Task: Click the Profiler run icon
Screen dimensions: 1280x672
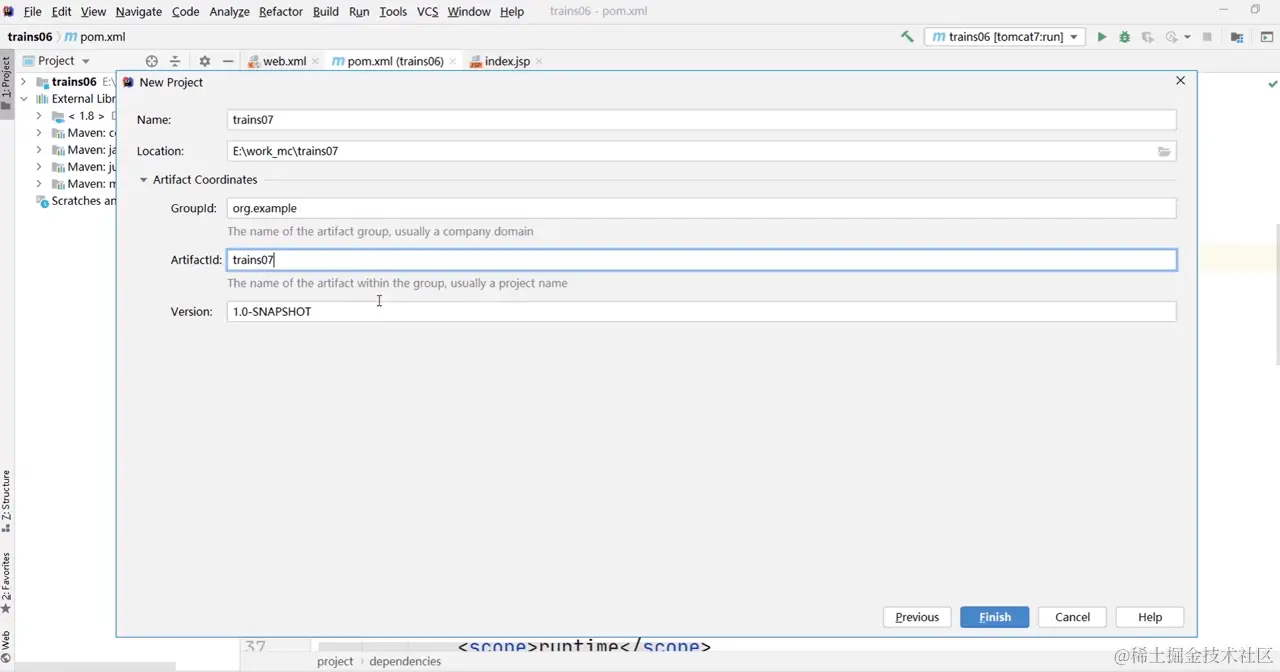Action: [1171, 37]
